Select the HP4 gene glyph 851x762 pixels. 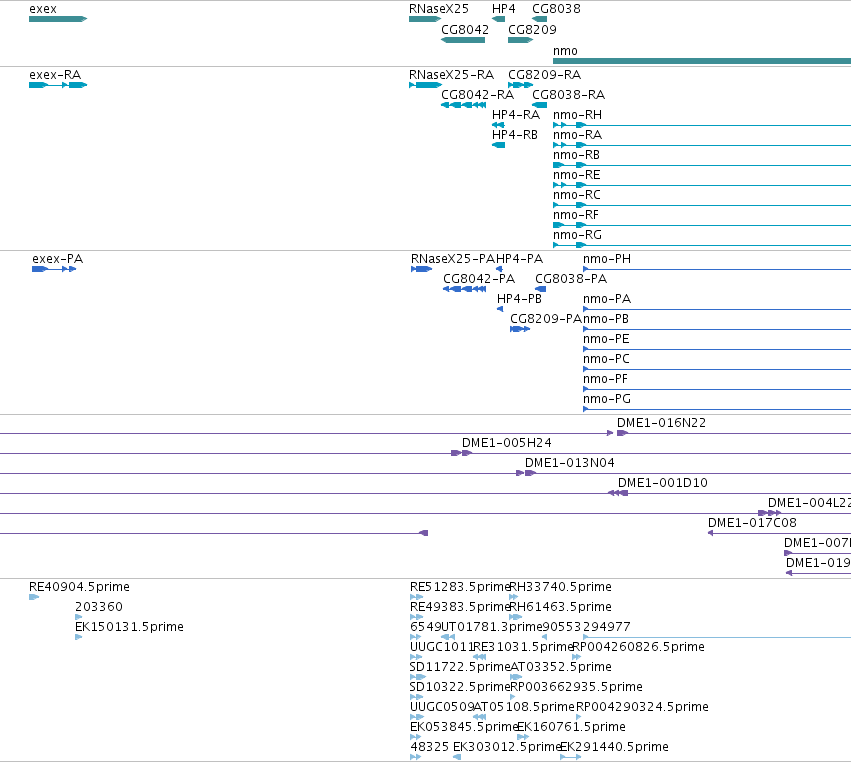coord(498,19)
